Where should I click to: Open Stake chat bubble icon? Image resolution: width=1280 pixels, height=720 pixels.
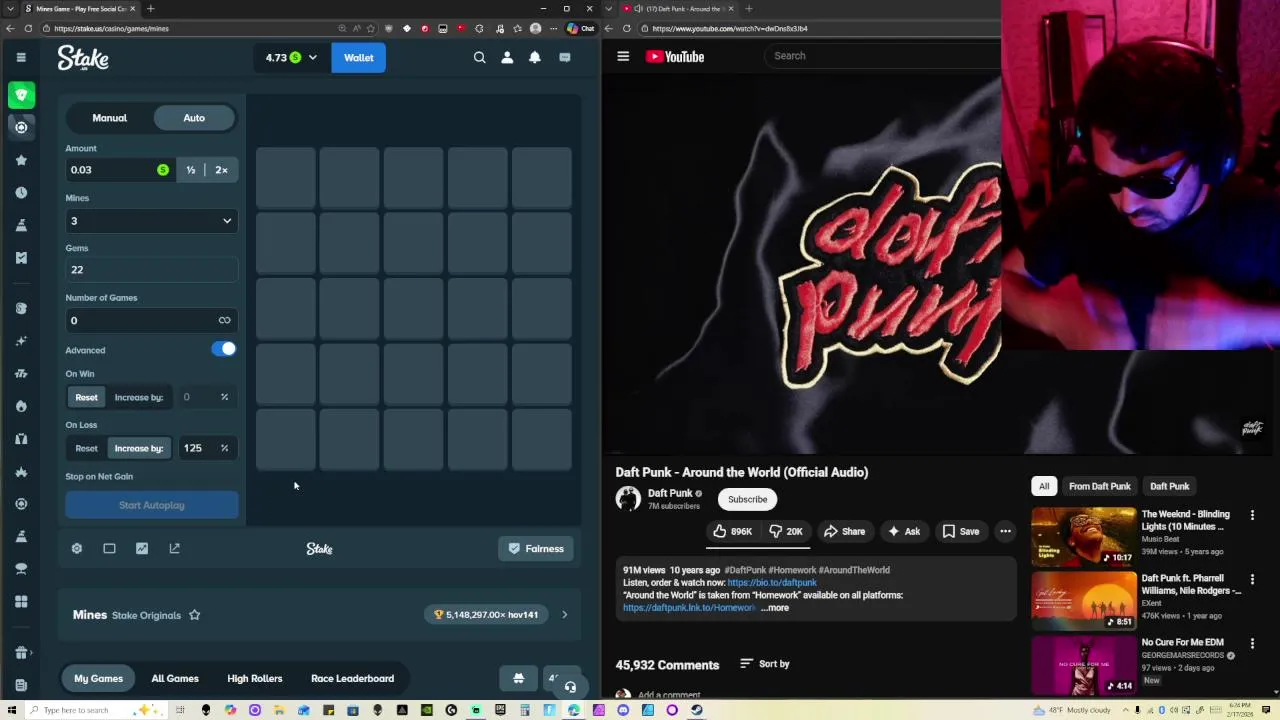tap(565, 58)
